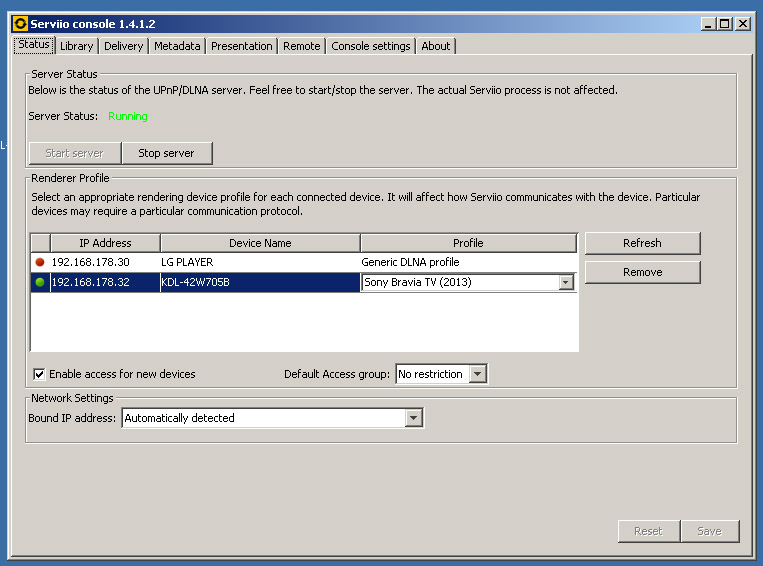Remove the selected renderer device
This screenshot has width=763, height=566.
[x=642, y=272]
